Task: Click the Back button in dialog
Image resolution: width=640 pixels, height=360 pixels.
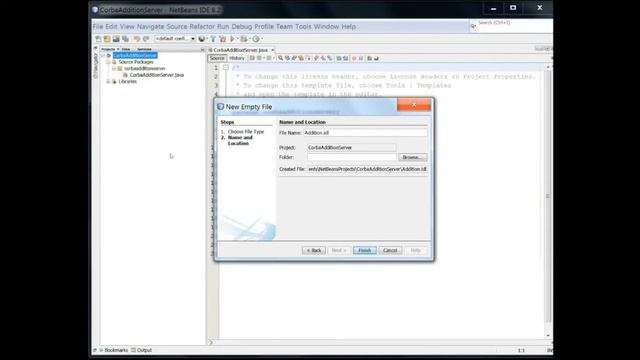Action: [x=314, y=250]
